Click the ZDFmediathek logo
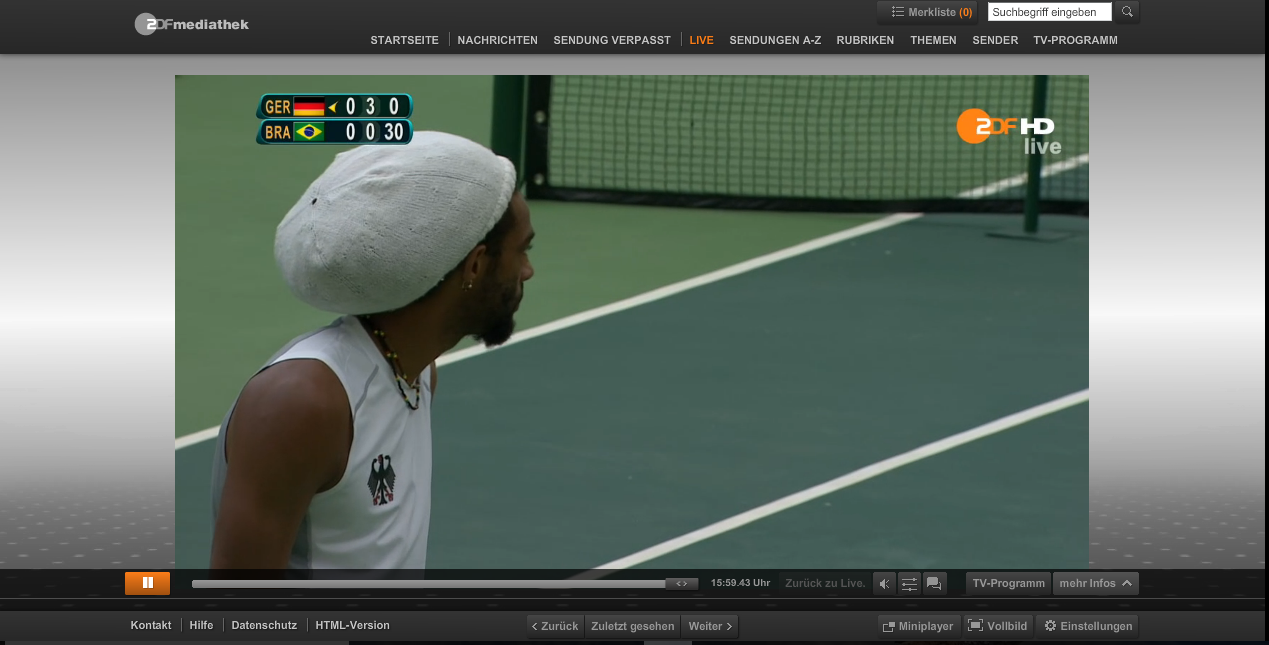 (x=192, y=23)
